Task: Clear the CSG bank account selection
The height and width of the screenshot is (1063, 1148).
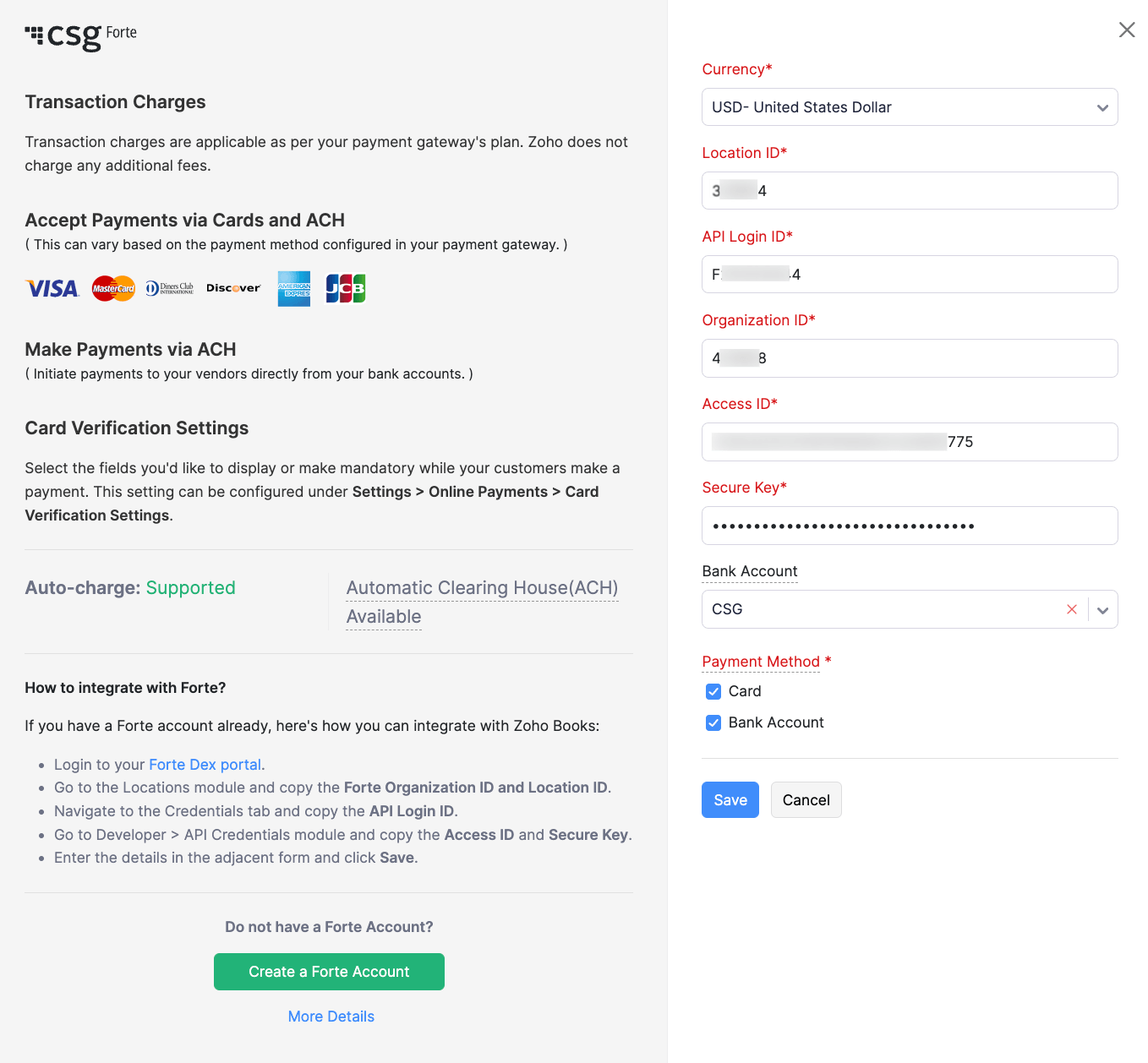Action: [x=1072, y=609]
